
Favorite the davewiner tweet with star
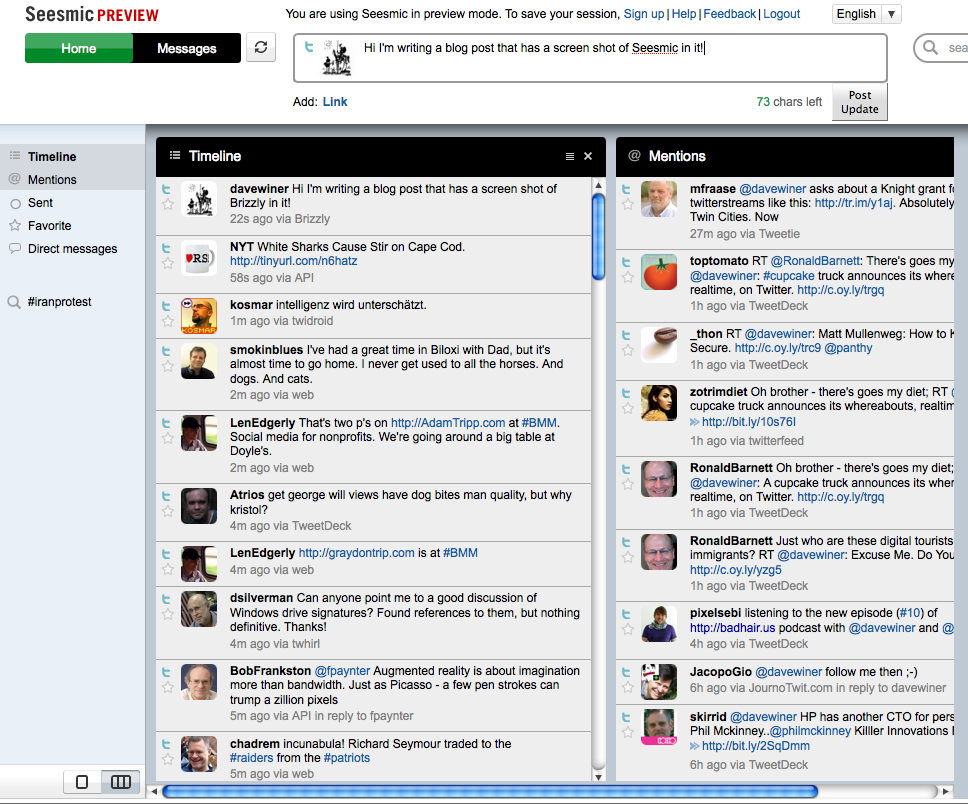click(167, 205)
